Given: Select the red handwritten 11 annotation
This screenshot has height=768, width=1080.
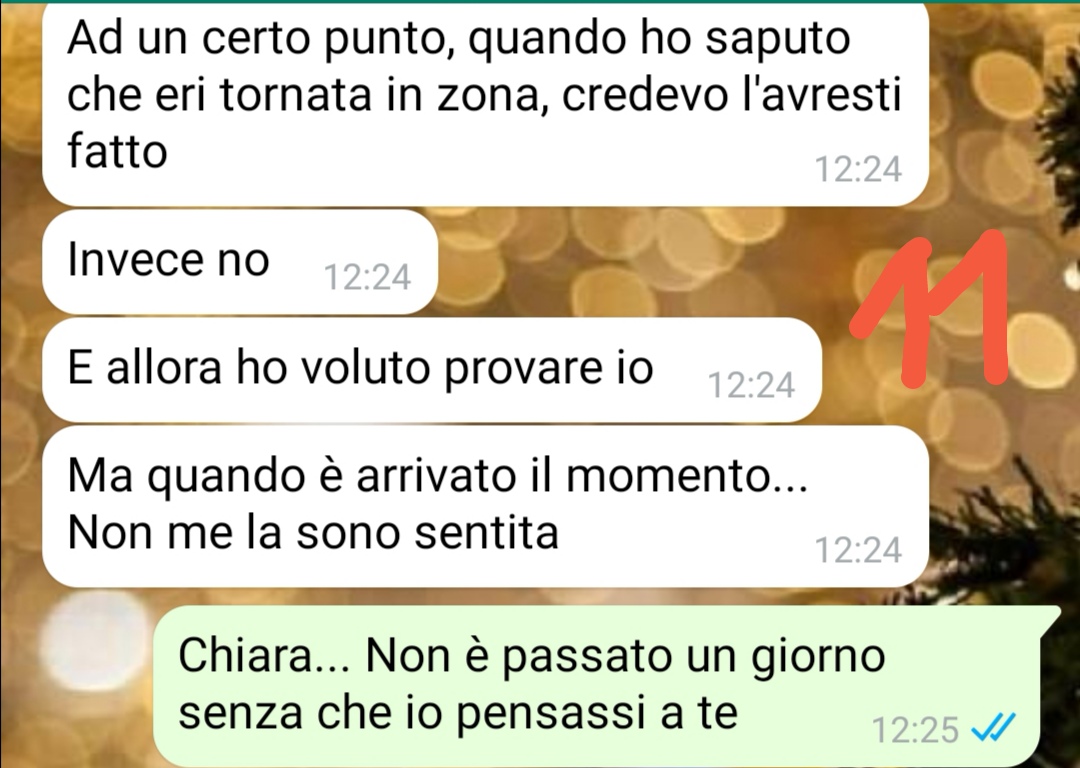Looking at the screenshot, I should (x=930, y=308).
